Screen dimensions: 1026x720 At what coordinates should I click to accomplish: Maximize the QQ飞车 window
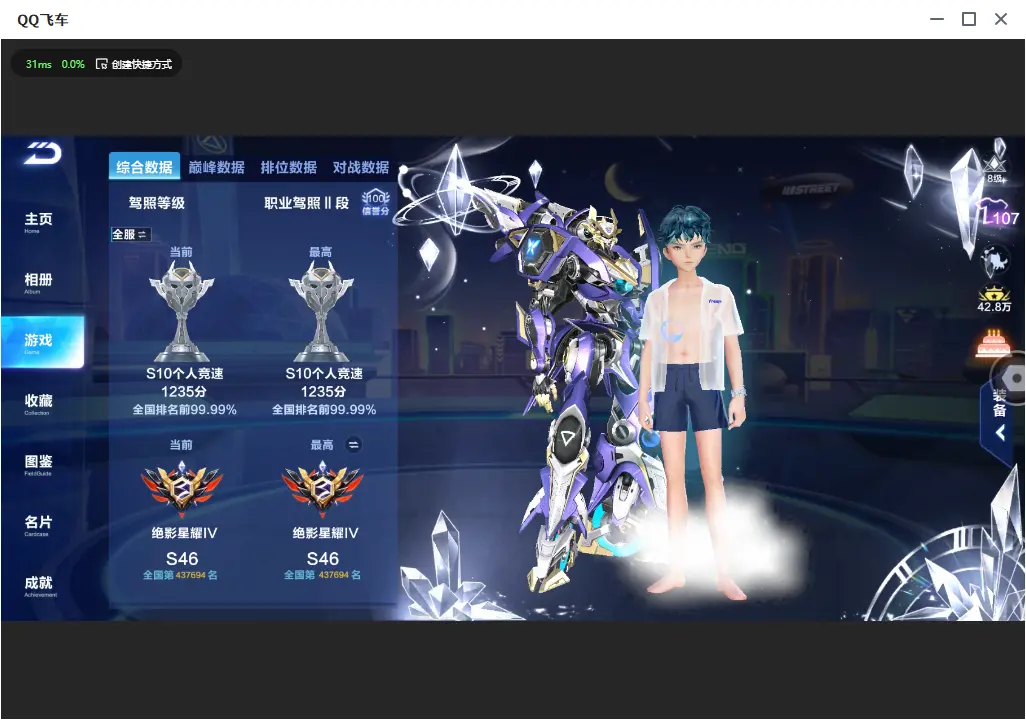(969, 20)
